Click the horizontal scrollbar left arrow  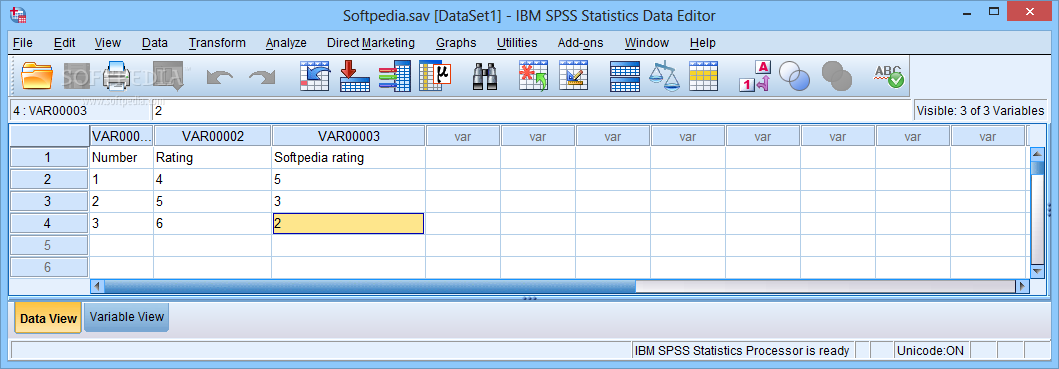click(x=97, y=287)
